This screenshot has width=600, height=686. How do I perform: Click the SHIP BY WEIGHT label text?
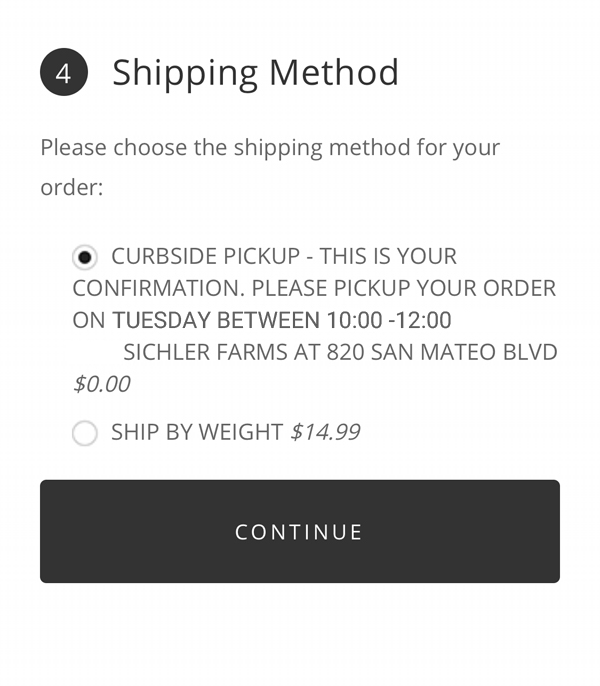click(x=197, y=432)
